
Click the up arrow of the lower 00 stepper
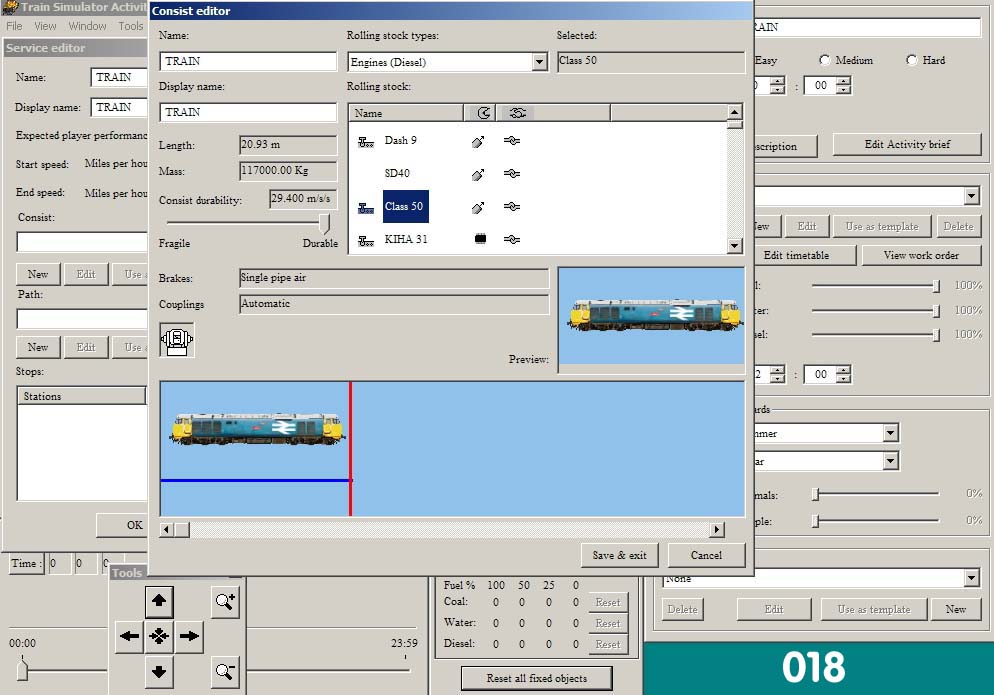[843, 370]
